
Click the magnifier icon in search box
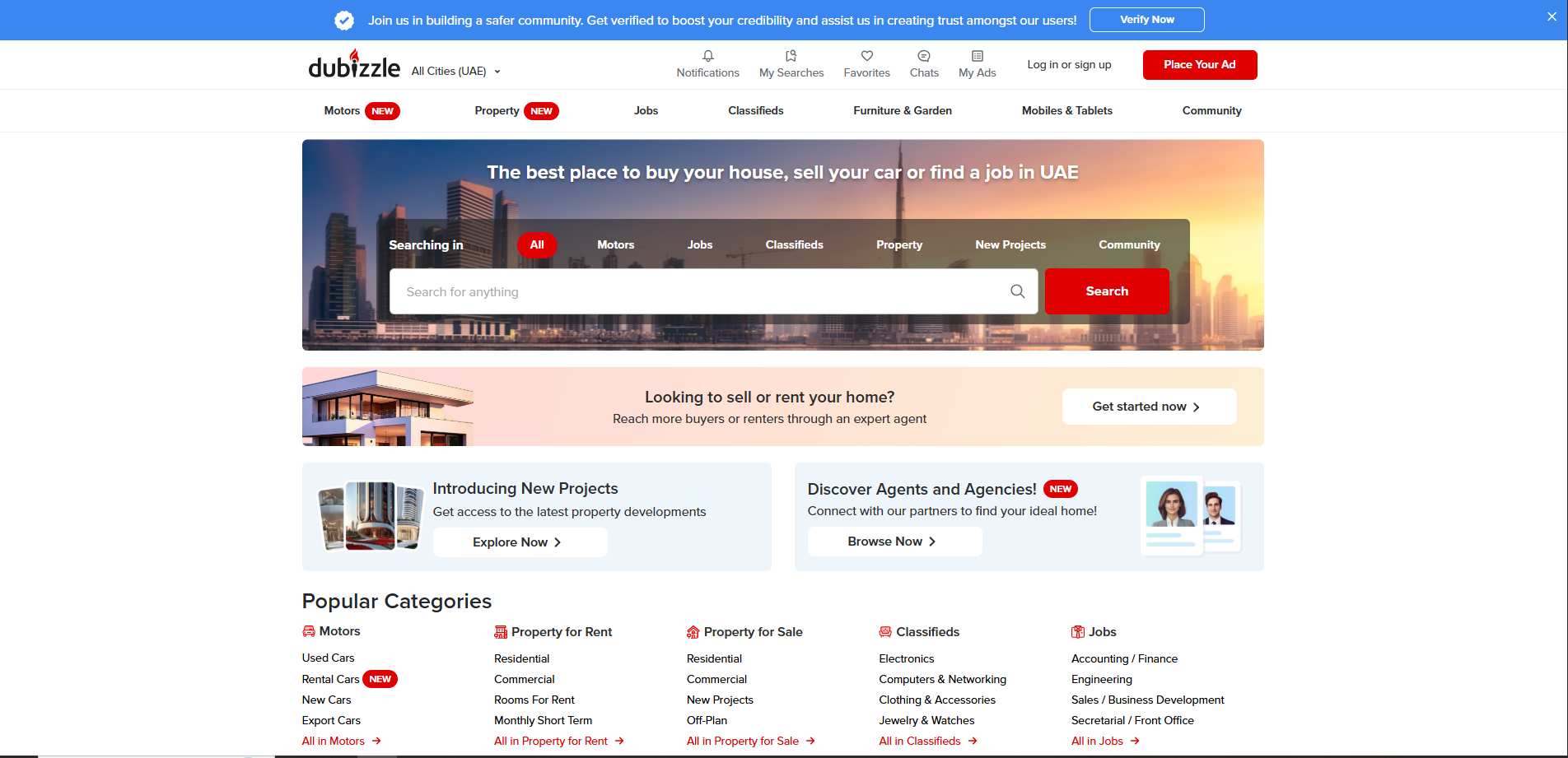coord(1017,291)
